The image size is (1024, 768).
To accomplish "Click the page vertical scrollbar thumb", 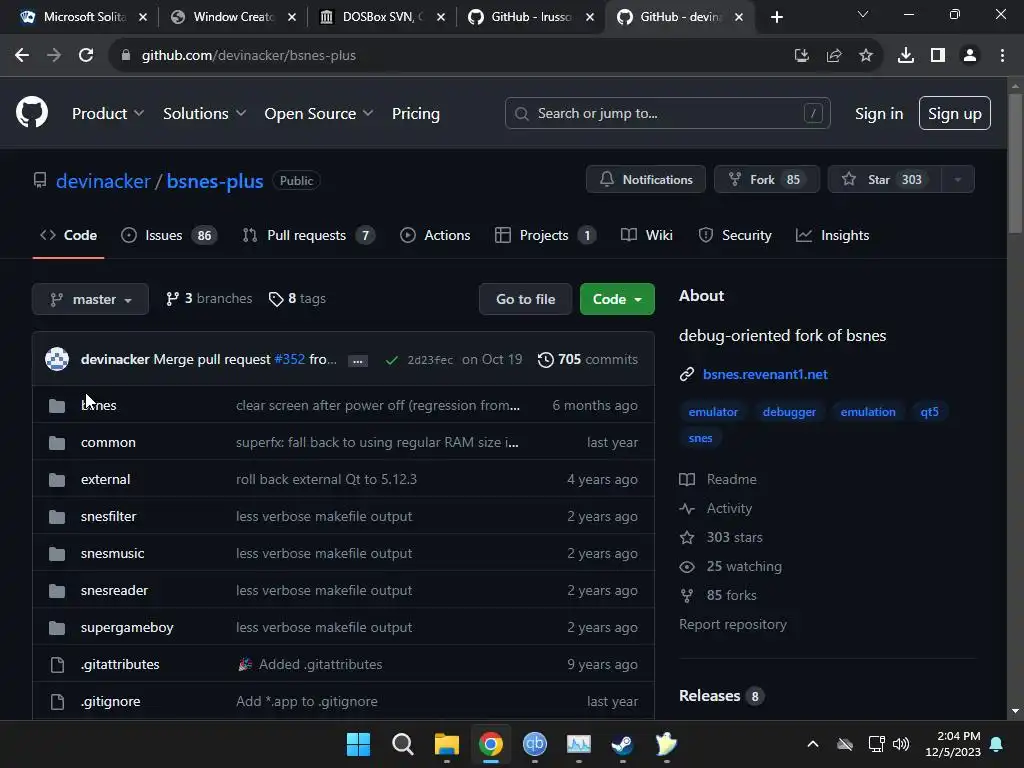I will pyautogui.click(x=1014, y=163).
